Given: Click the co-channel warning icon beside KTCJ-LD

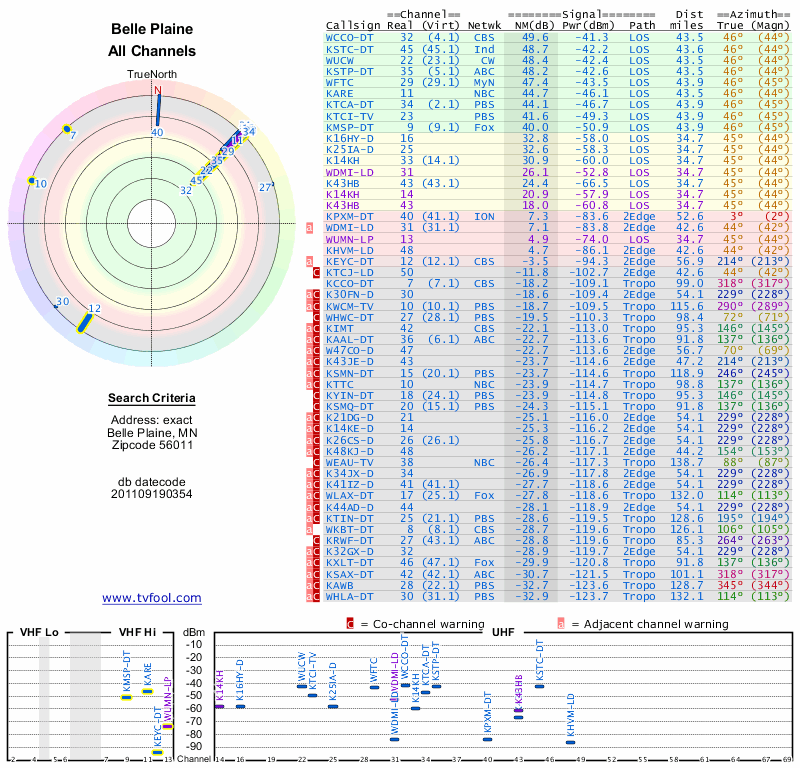Looking at the screenshot, I should pos(316,272).
